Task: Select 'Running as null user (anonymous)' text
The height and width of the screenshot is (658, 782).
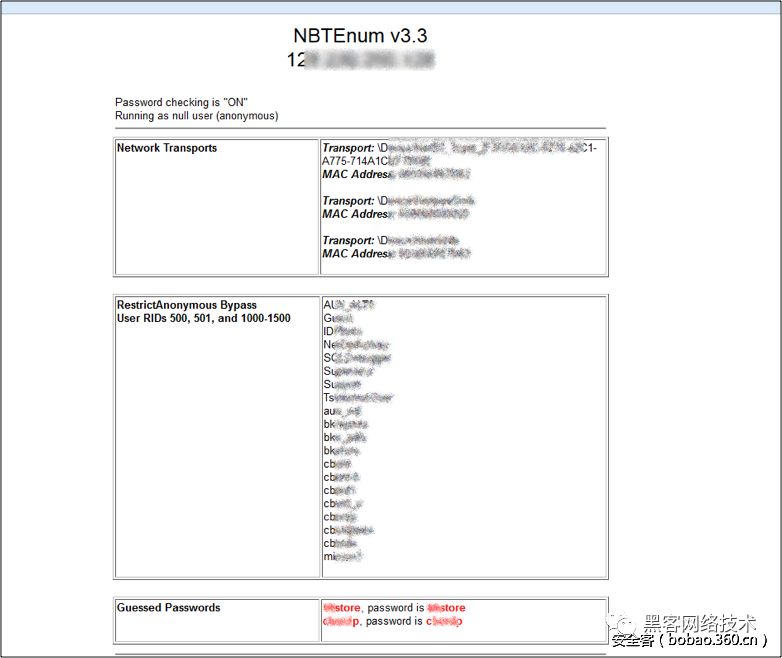Action: point(196,116)
